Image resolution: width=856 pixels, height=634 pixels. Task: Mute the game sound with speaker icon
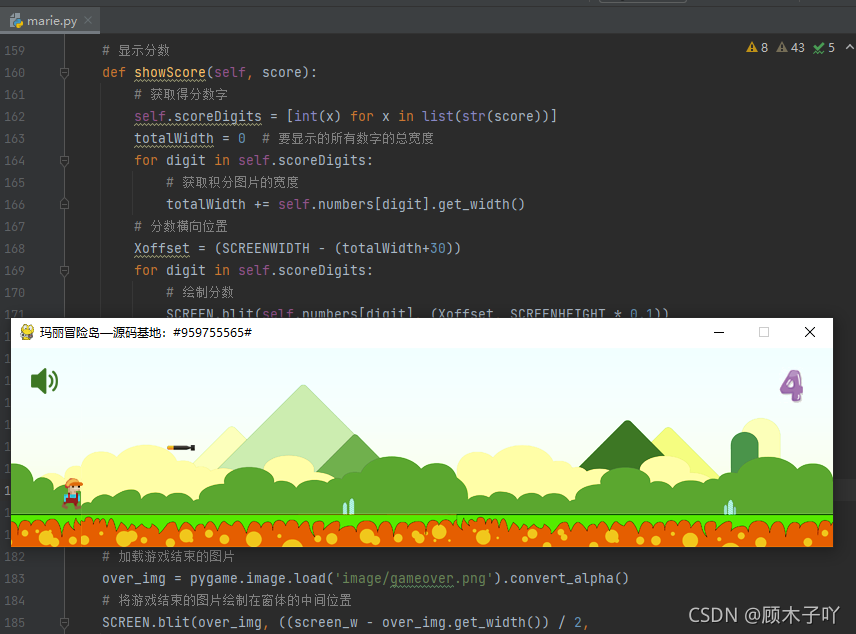[x=44, y=381]
